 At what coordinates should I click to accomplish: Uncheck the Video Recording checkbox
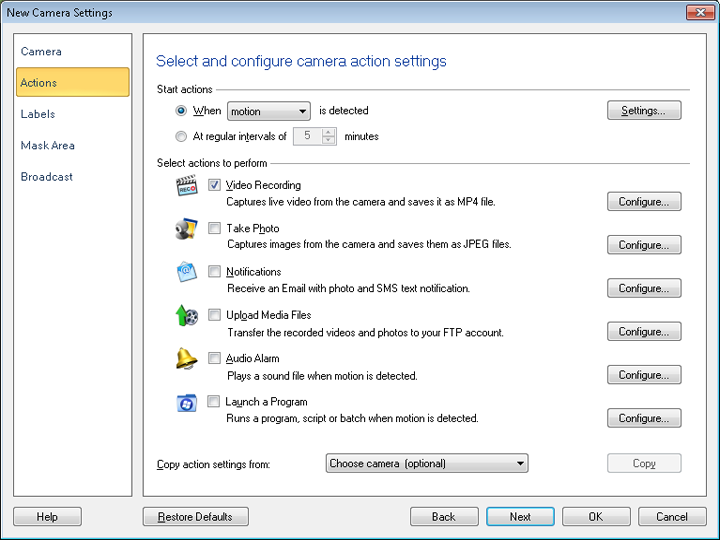pos(215,185)
